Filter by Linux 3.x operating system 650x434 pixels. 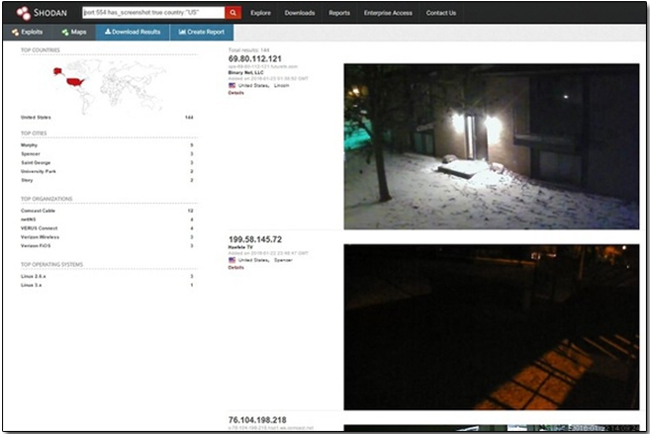pos(31,285)
